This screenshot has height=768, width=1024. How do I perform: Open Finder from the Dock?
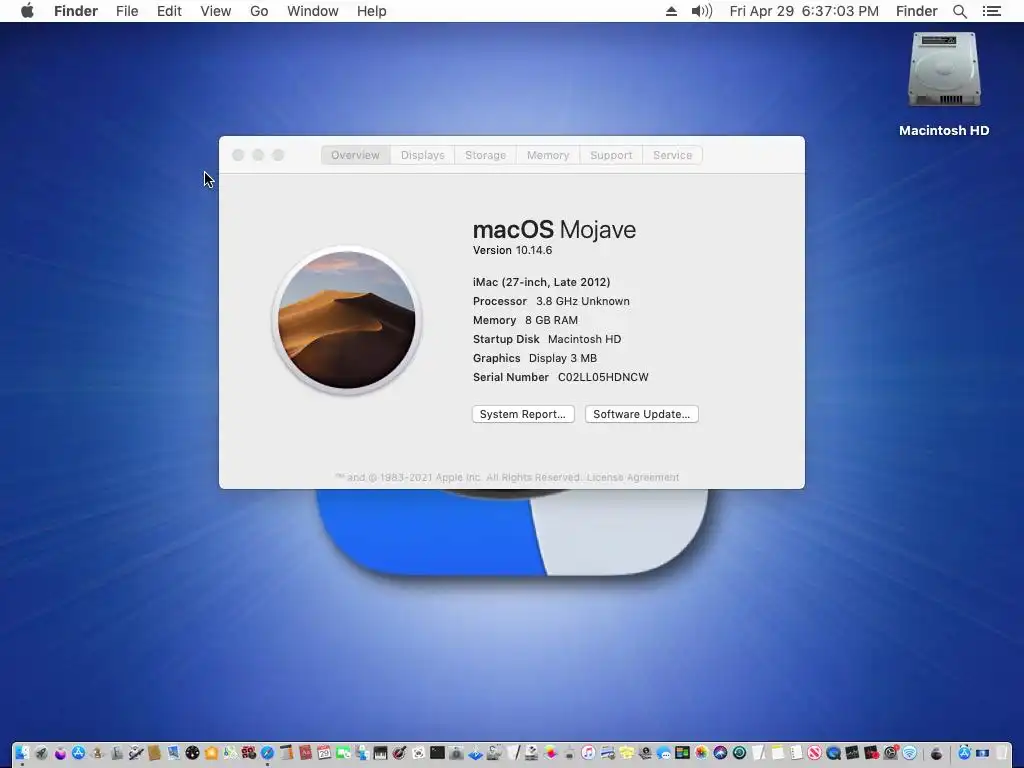click(x=22, y=753)
